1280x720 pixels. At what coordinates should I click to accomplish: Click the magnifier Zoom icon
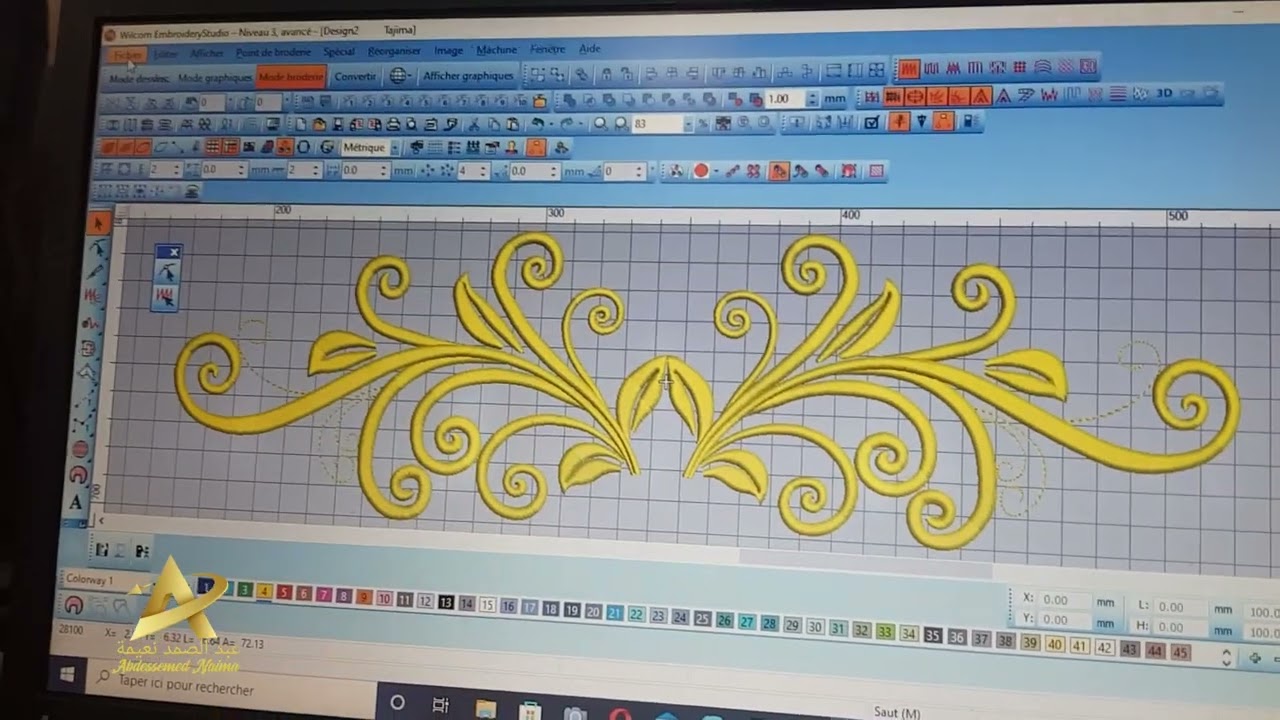coord(600,124)
